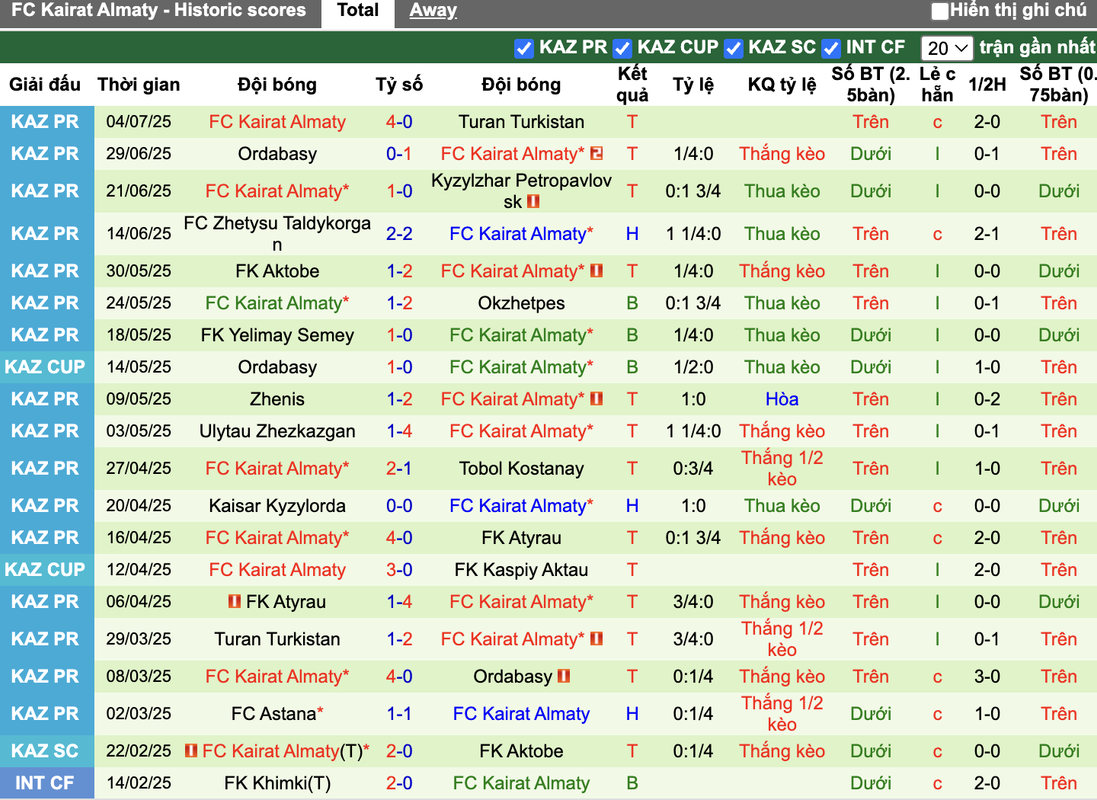Click the date 16/04/25
The height and width of the screenshot is (800, 1097).
(x=139, y=538)
